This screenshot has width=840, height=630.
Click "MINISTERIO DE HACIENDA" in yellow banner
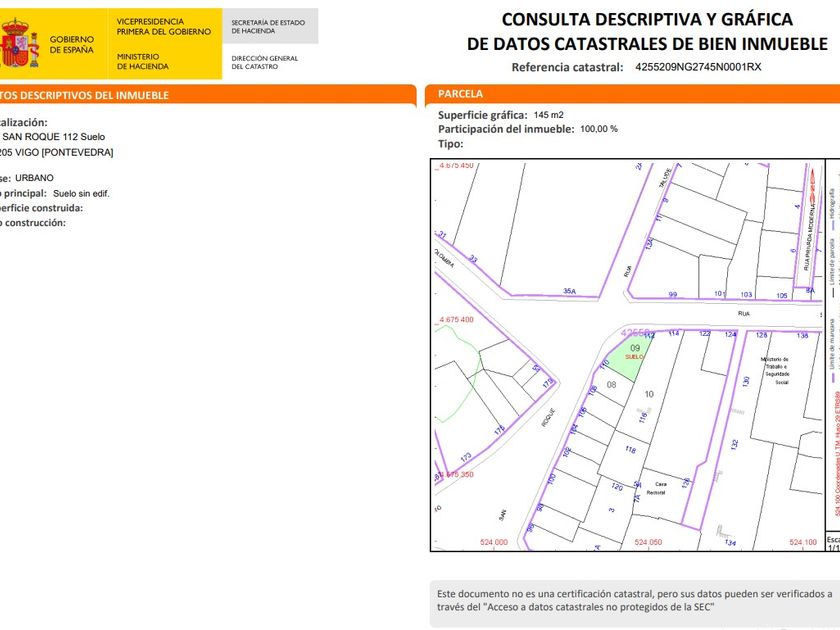[x=142, y=61]
